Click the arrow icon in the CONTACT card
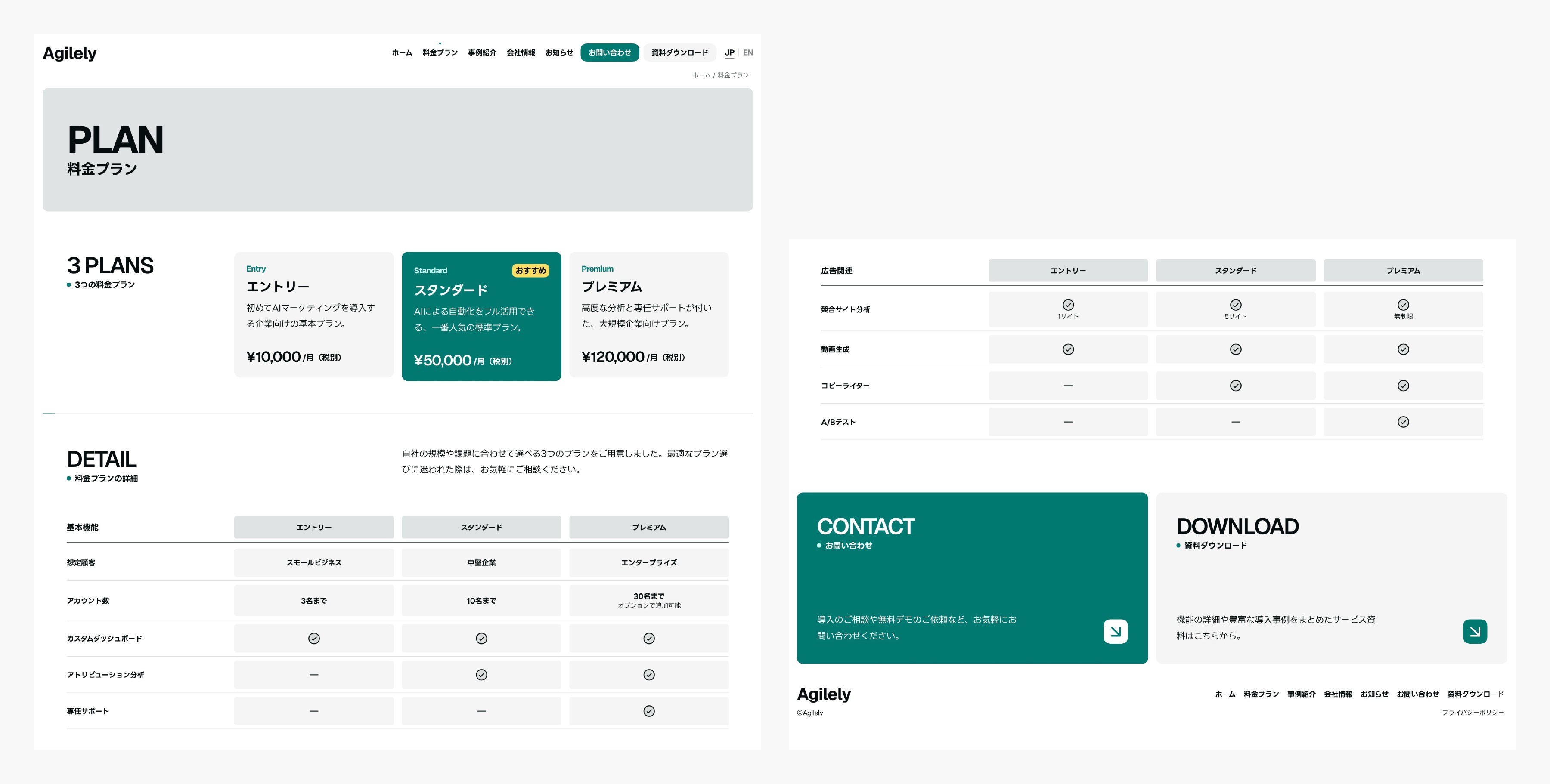The width and height of the screenshot is (1550, 784). pyautogui.click(x=1115, y=631)
